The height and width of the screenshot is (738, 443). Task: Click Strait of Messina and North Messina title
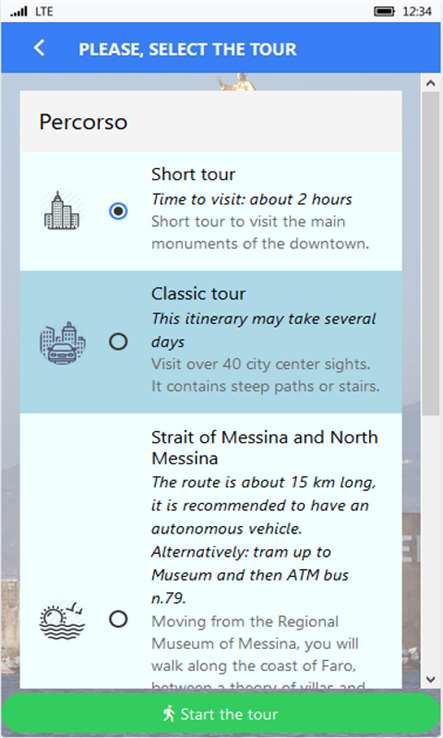pos(265,447)
